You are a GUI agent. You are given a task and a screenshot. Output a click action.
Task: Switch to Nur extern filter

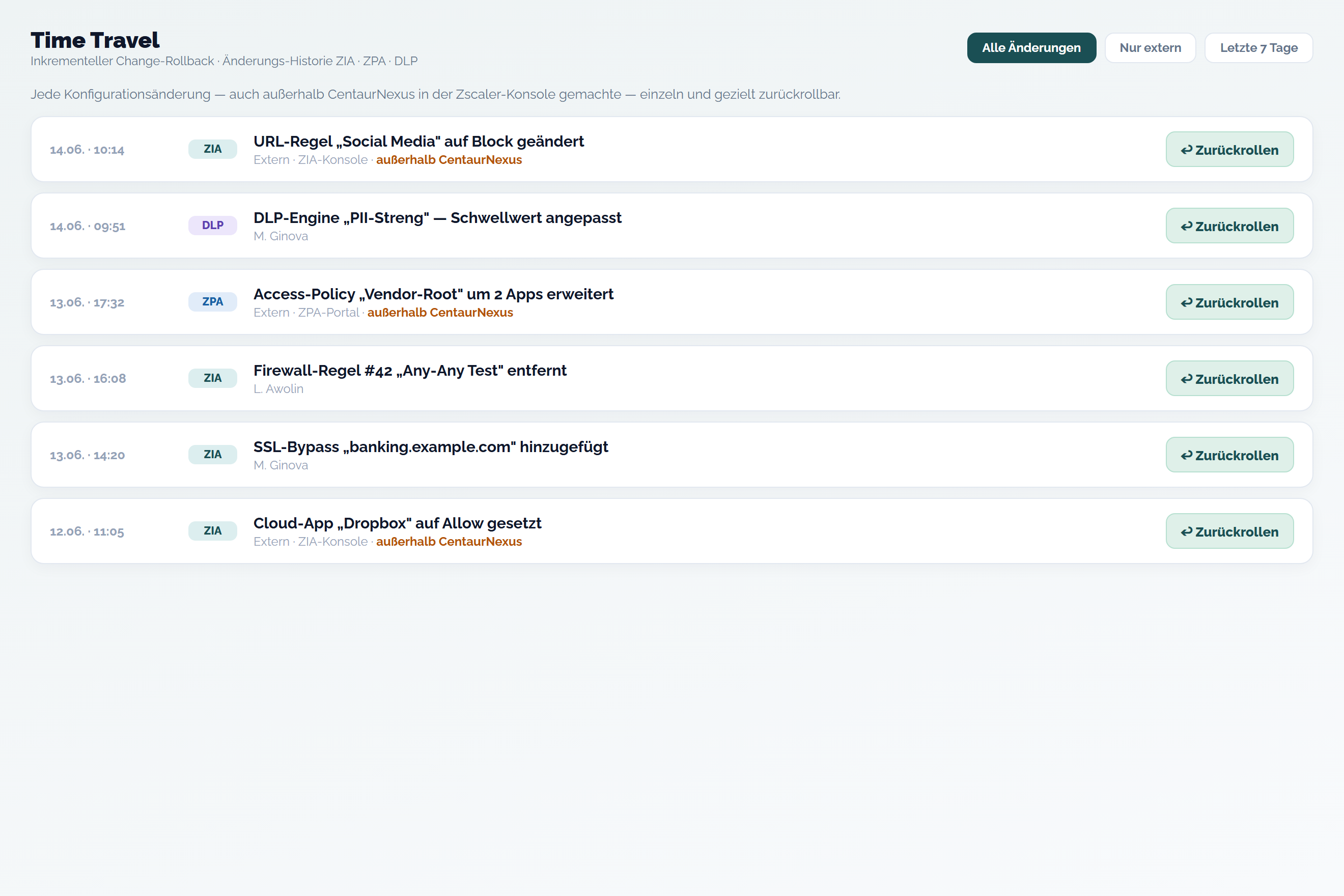1150,48
